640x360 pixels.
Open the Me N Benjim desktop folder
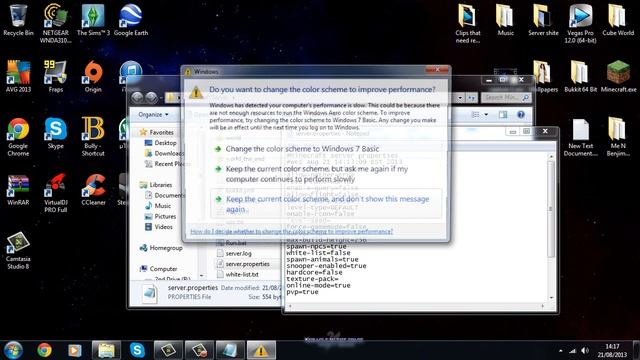(x=618, y=137)
